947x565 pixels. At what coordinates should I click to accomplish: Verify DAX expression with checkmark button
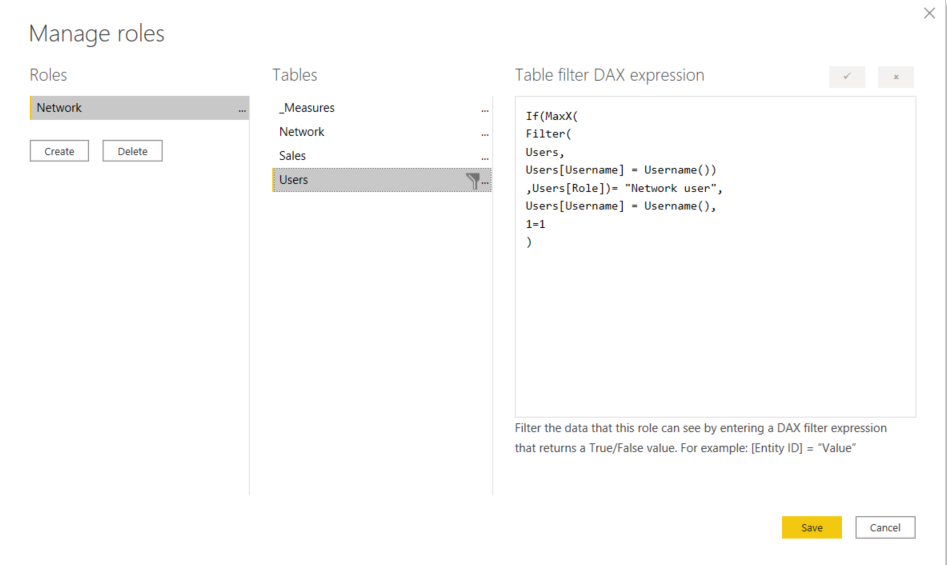[x=847, y=77]
